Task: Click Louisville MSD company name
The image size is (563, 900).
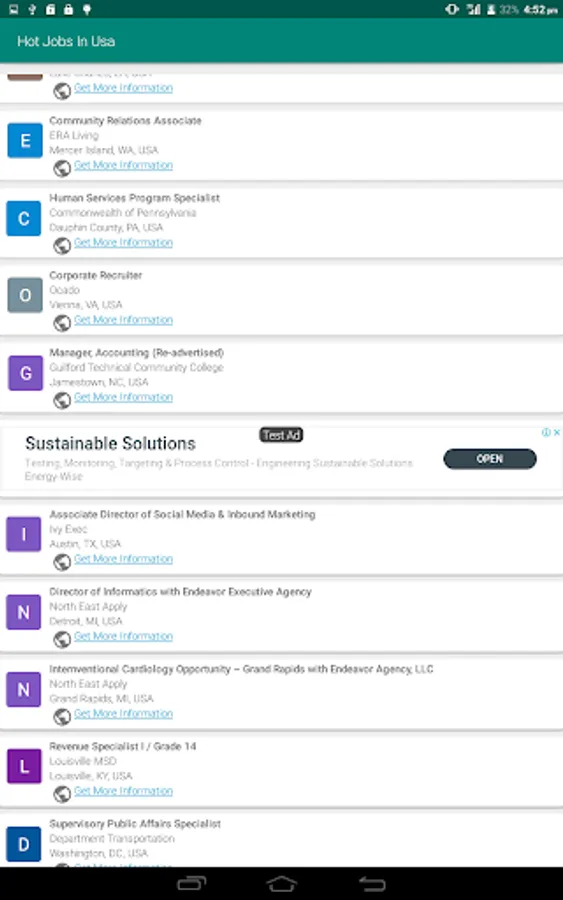Action: 83,761
